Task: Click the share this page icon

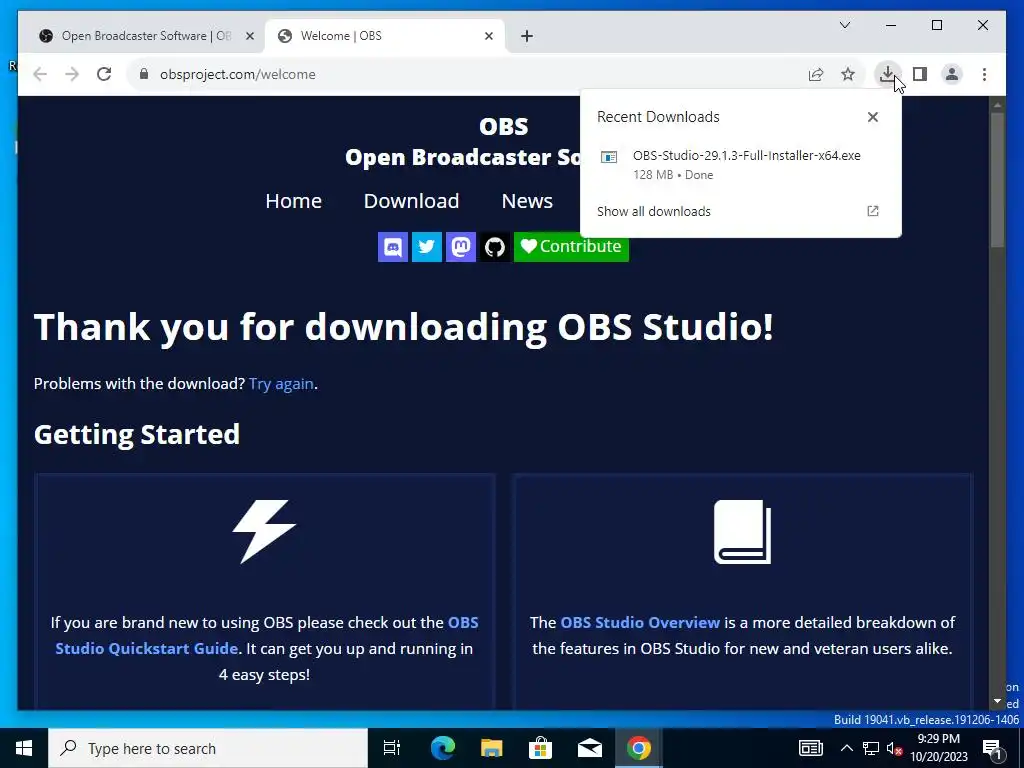Action: (x=816, y=74)
